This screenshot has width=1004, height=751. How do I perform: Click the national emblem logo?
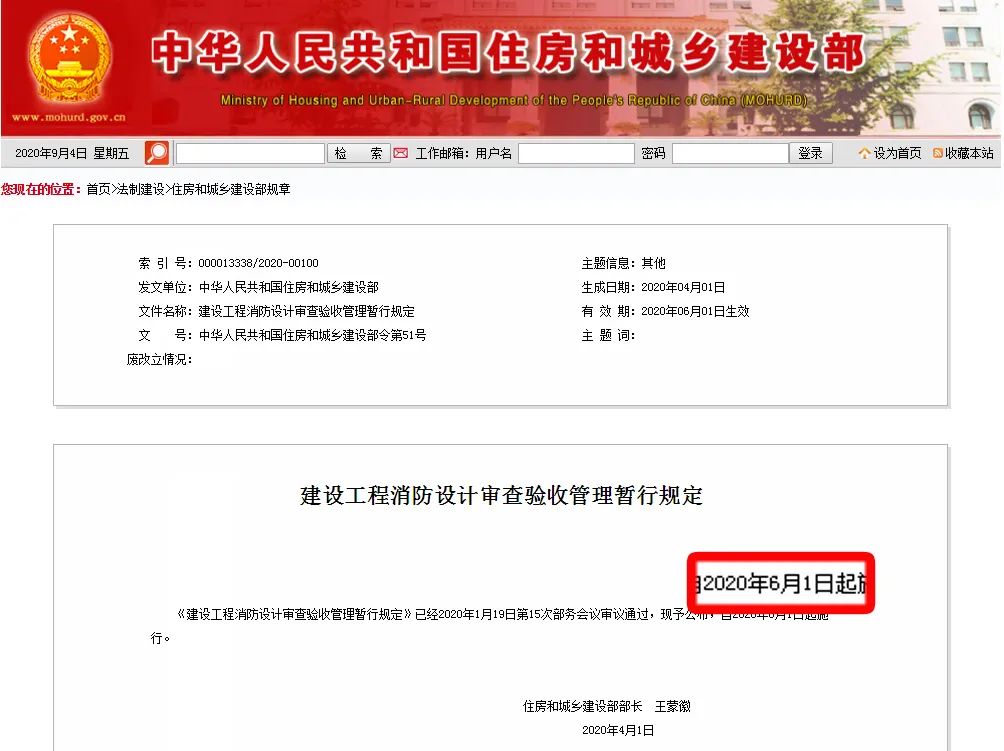point(69,57)
